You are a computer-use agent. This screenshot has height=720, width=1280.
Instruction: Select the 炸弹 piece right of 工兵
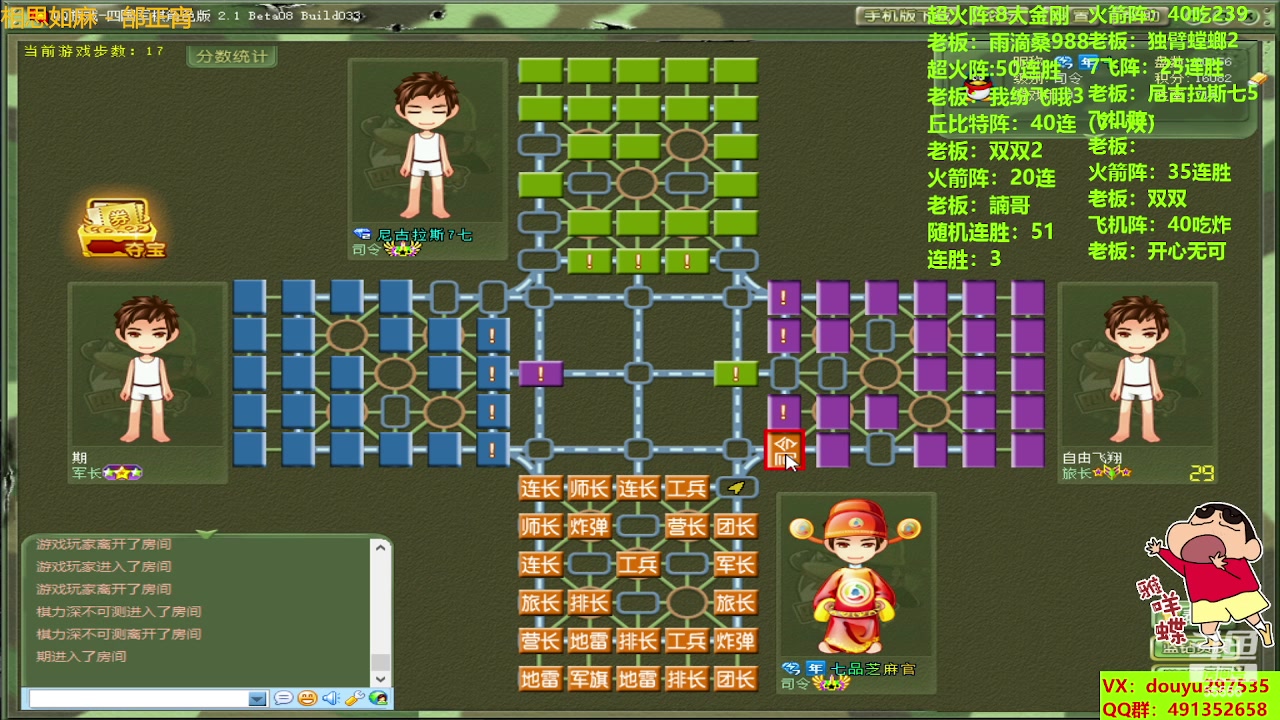[x=735, y=641]
